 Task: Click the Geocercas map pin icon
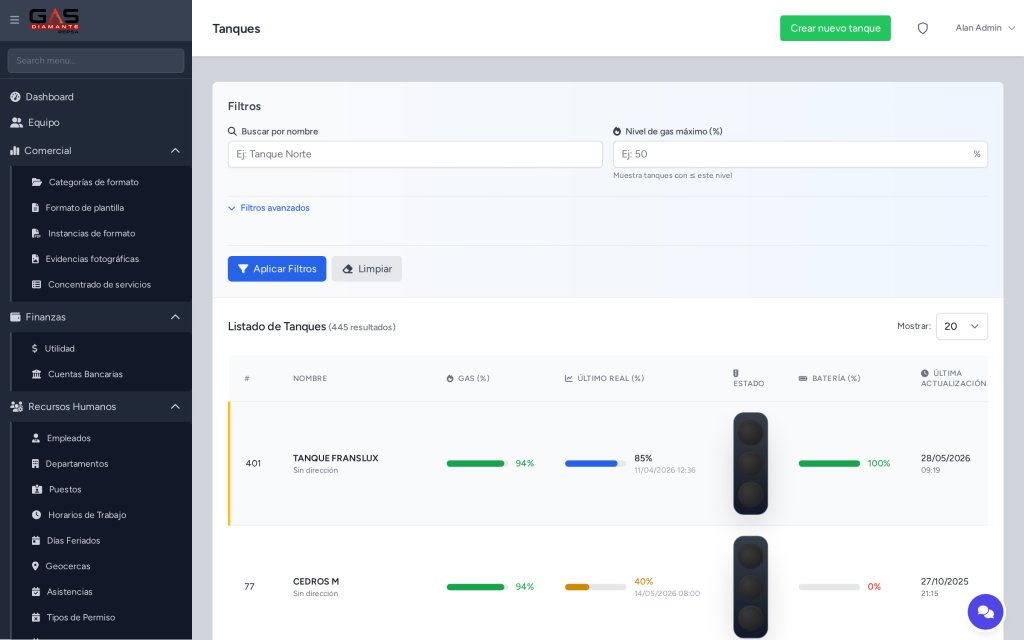[x=35, y=566]
